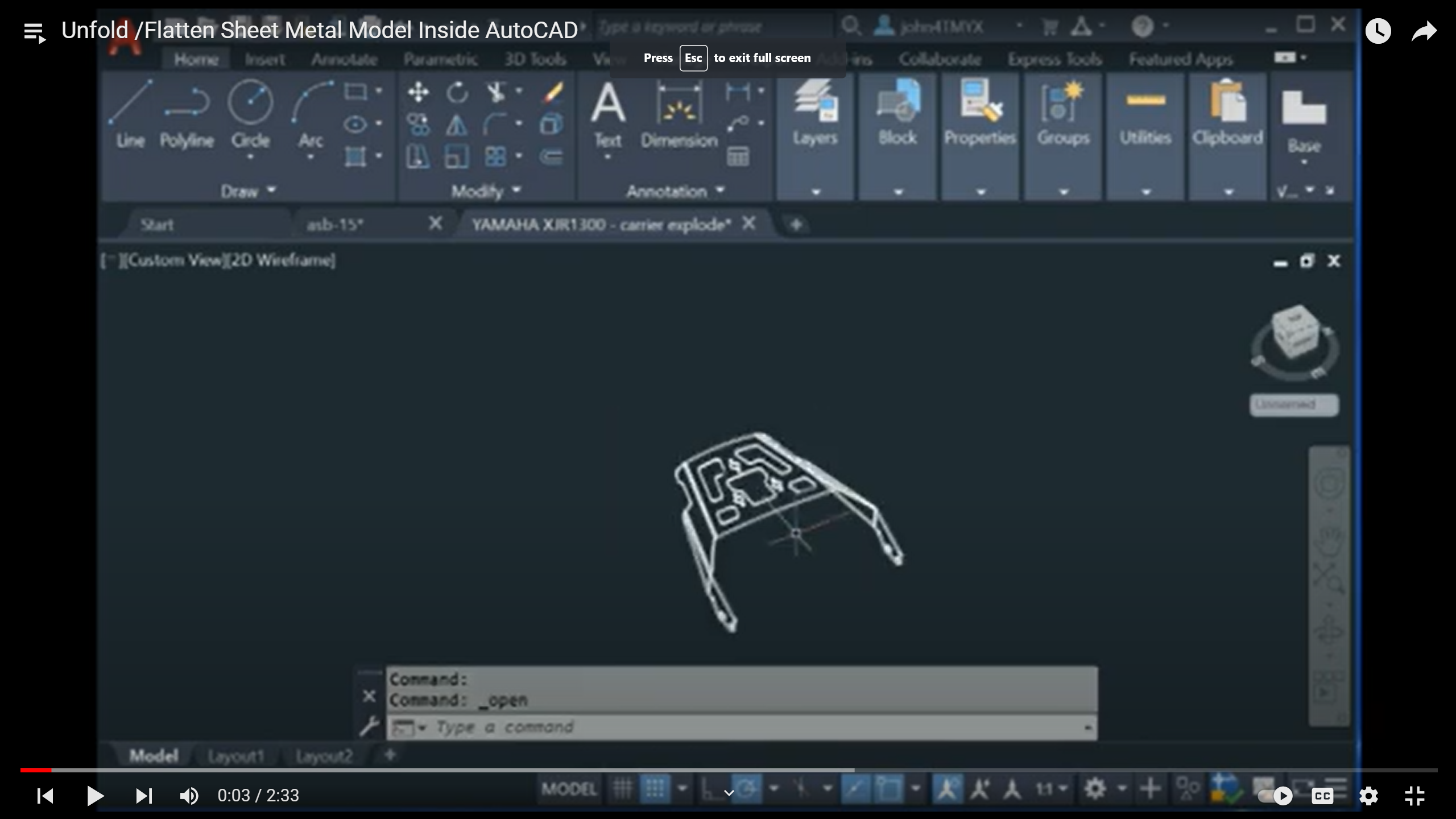Open YouTube settings gear

1368,796
